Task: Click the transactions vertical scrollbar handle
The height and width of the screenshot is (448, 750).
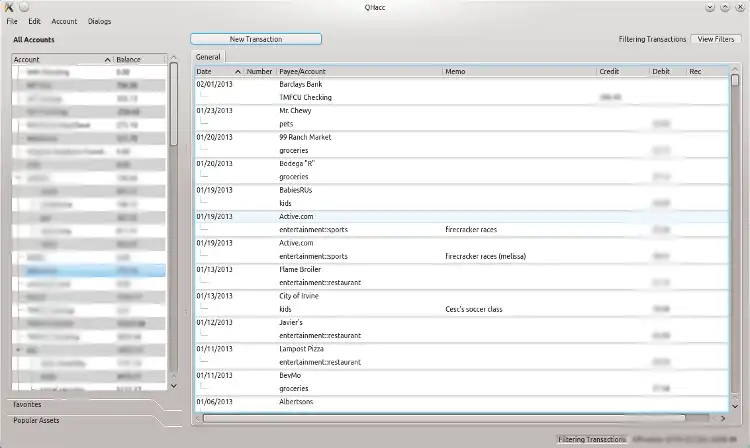Action: [x=735, y=80]
